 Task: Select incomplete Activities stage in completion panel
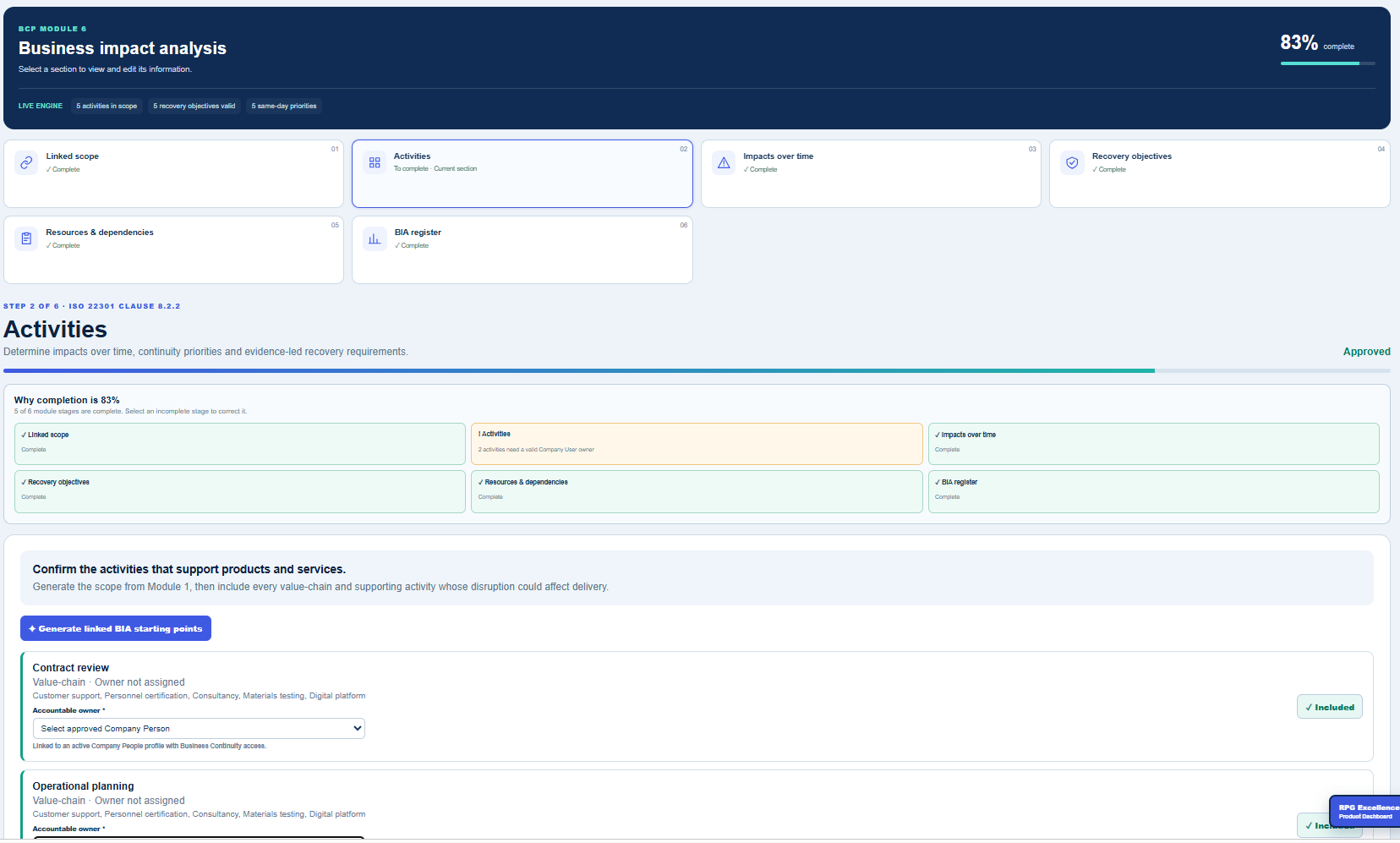click(x=697, y=444)
